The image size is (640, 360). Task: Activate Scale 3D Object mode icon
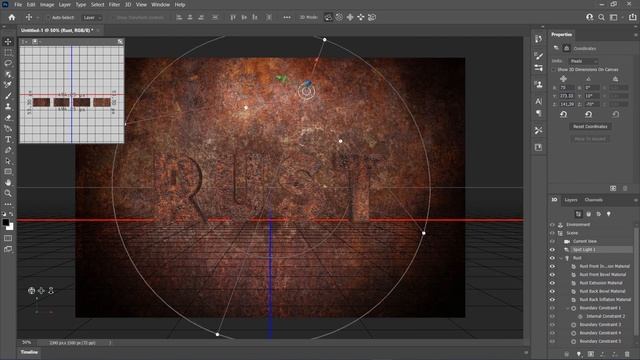pos(371,18)
